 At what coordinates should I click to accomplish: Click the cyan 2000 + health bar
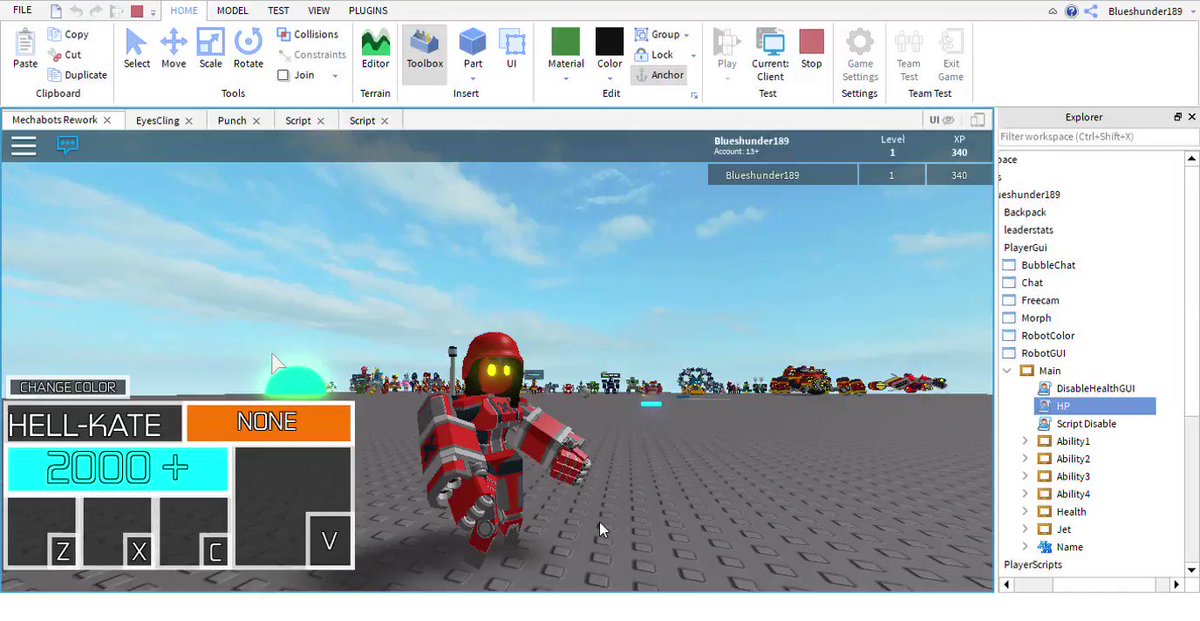click(x=118, y=469)
